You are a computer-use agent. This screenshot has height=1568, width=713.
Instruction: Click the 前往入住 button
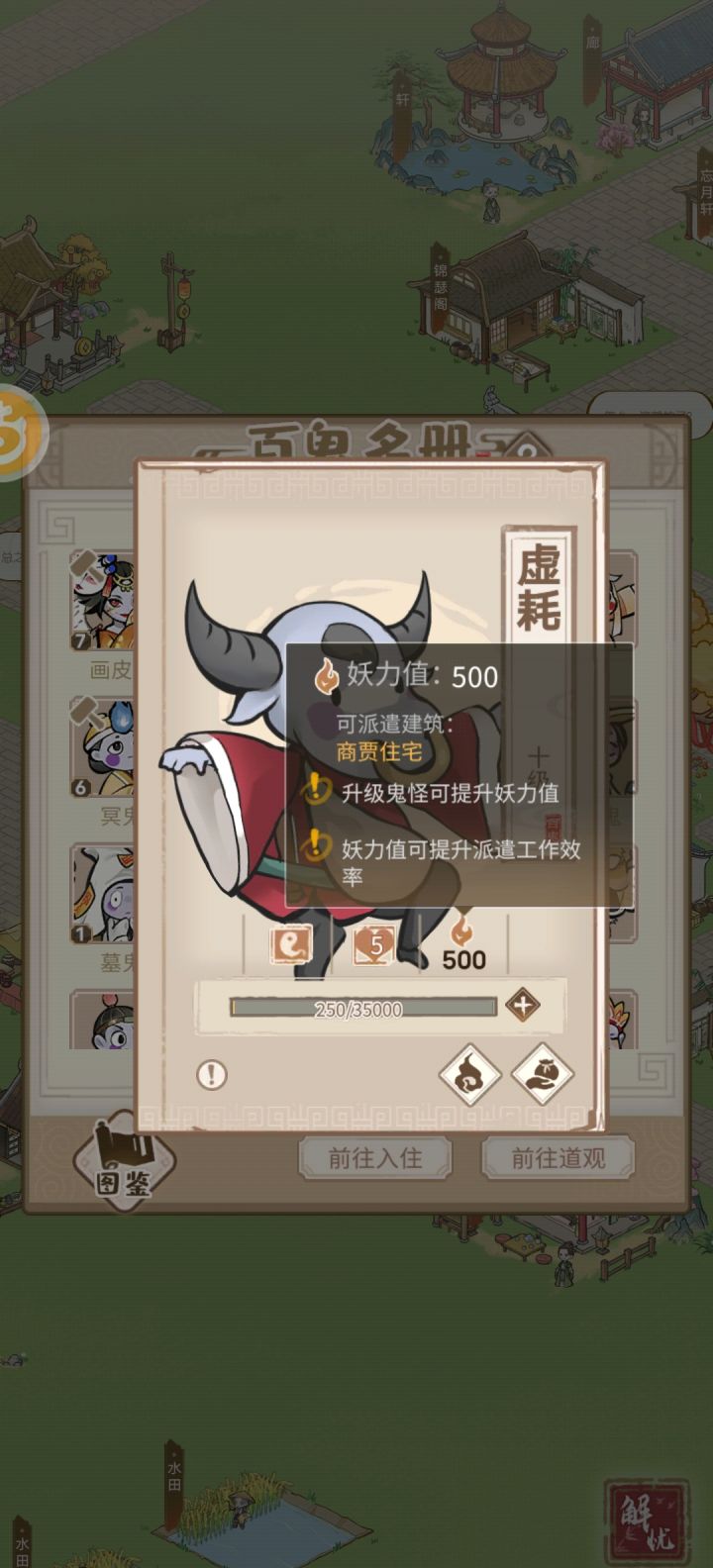375,1158
